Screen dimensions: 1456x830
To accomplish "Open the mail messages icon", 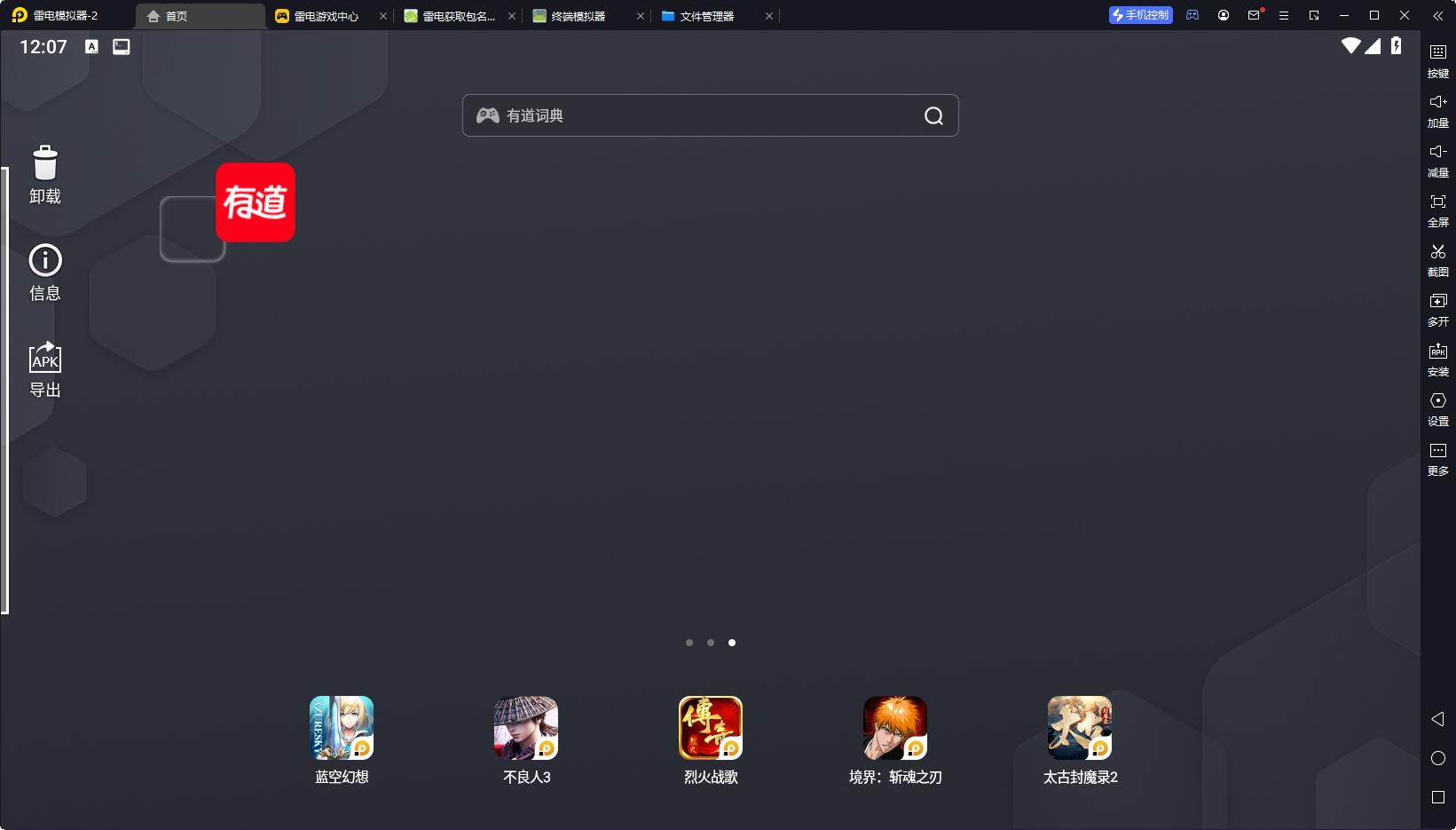I will point(1254,15).
